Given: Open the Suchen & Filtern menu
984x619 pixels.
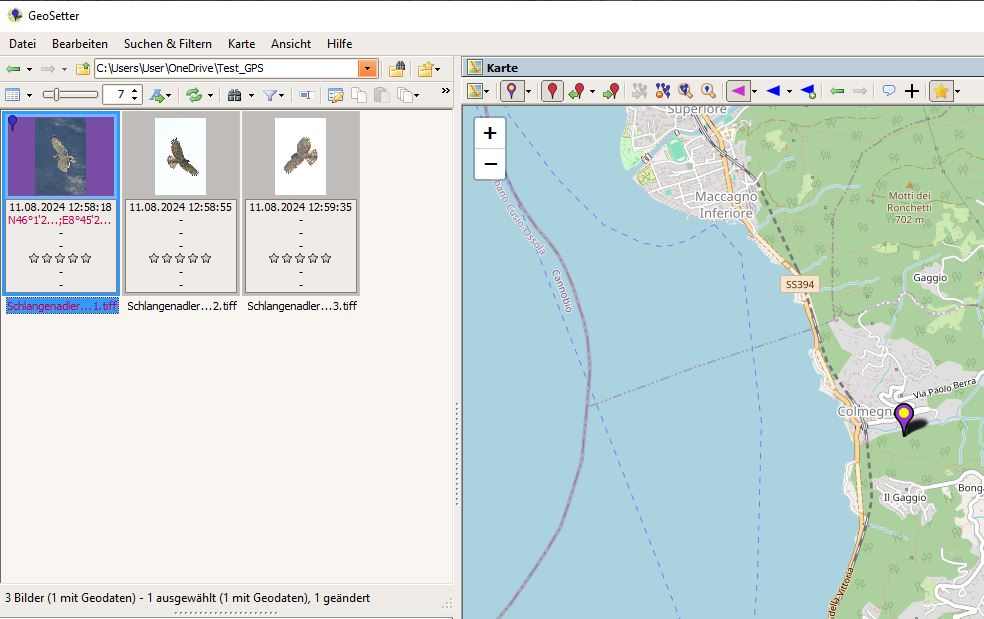Looking at the screenshot, I should click(x=167, y=44).
